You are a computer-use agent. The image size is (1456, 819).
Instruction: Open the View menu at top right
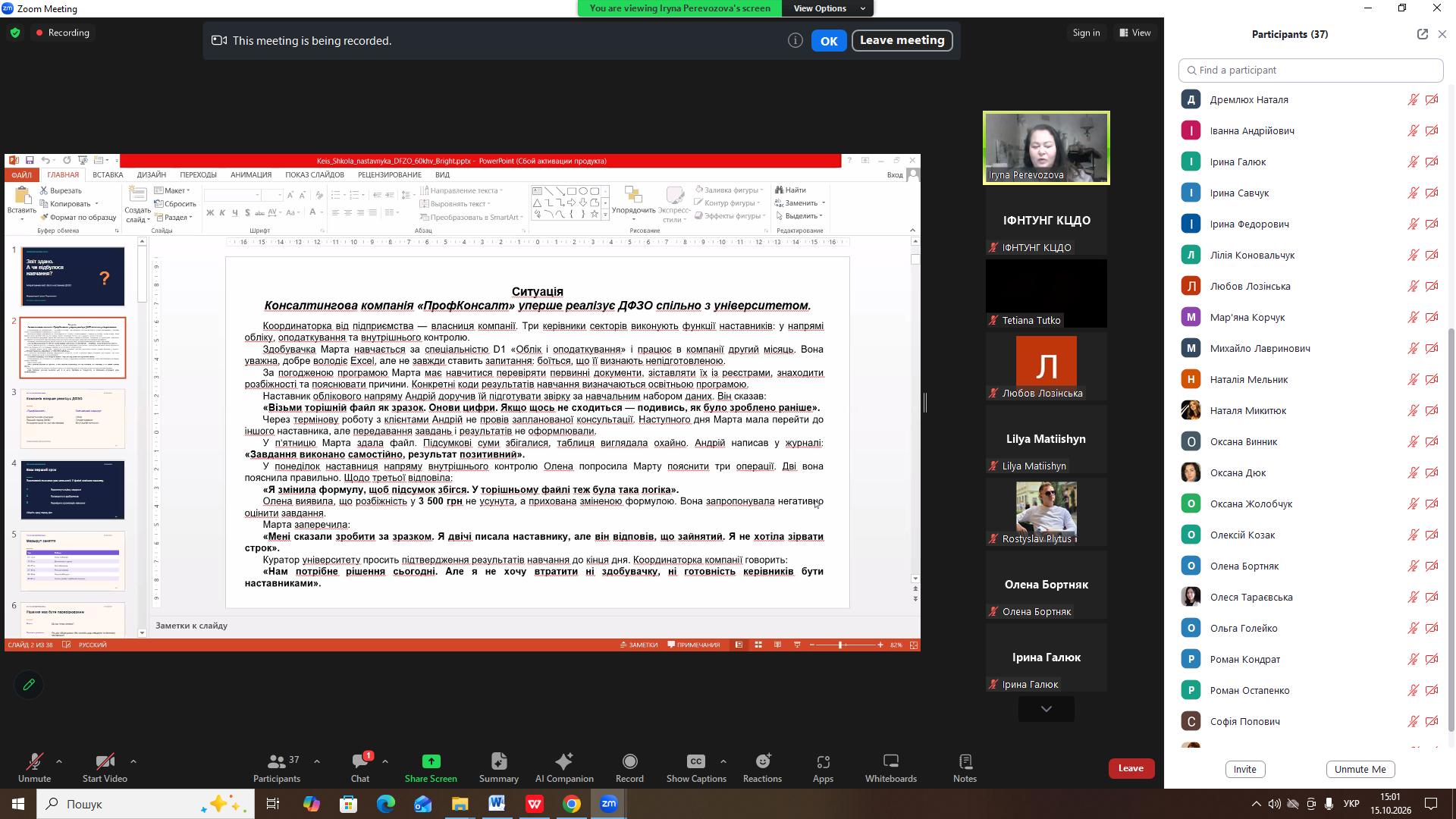tap(1135, 33)
